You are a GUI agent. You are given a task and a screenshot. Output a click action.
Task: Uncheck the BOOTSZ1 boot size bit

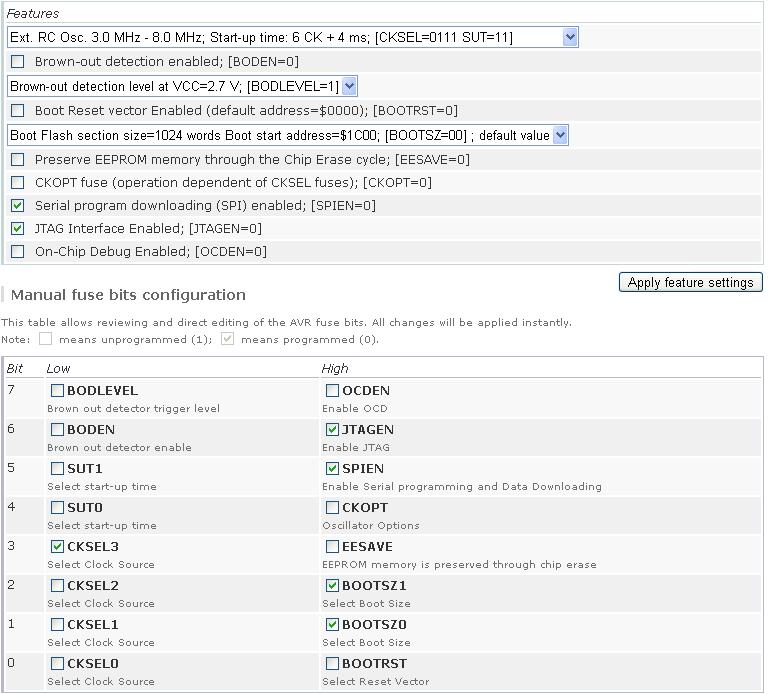333,586
